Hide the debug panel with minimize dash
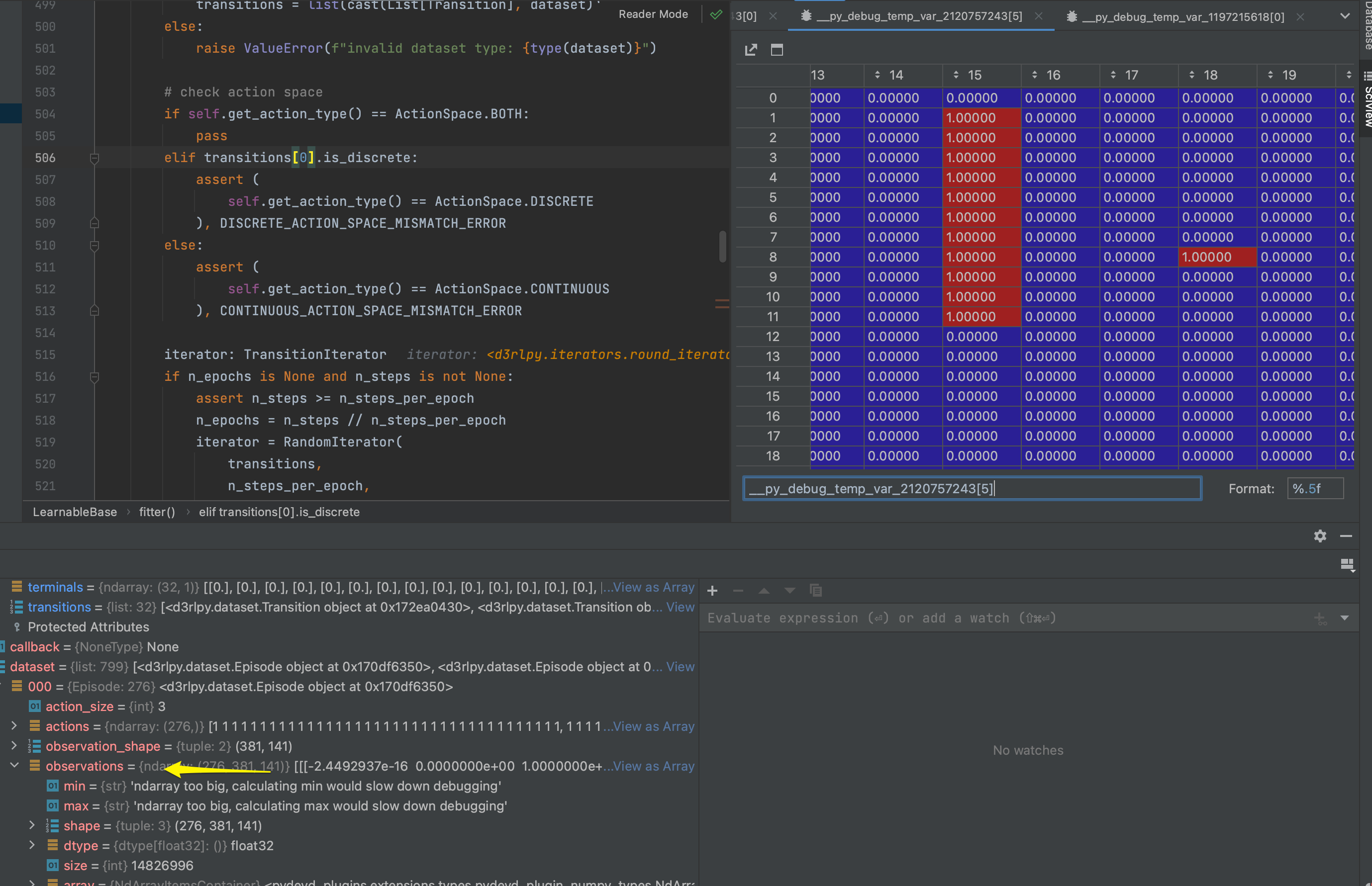The image size is (1372, 886). (1346, 536)
